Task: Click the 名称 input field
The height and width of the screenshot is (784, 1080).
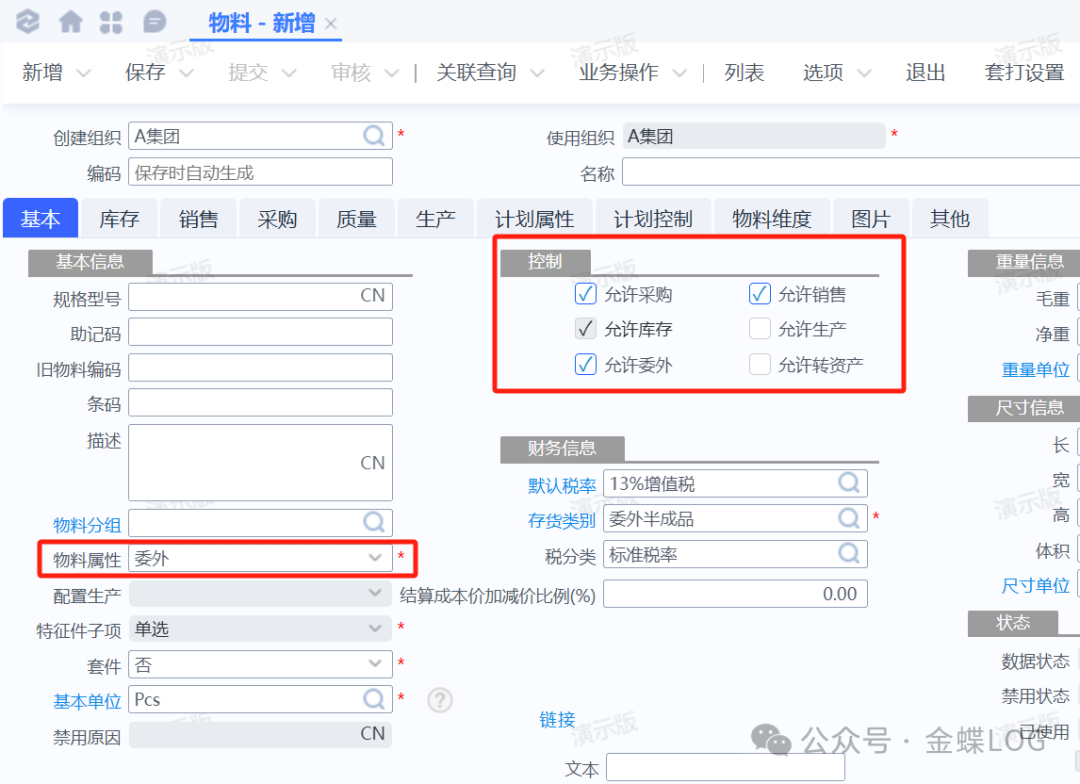Action: click(850, 173)
